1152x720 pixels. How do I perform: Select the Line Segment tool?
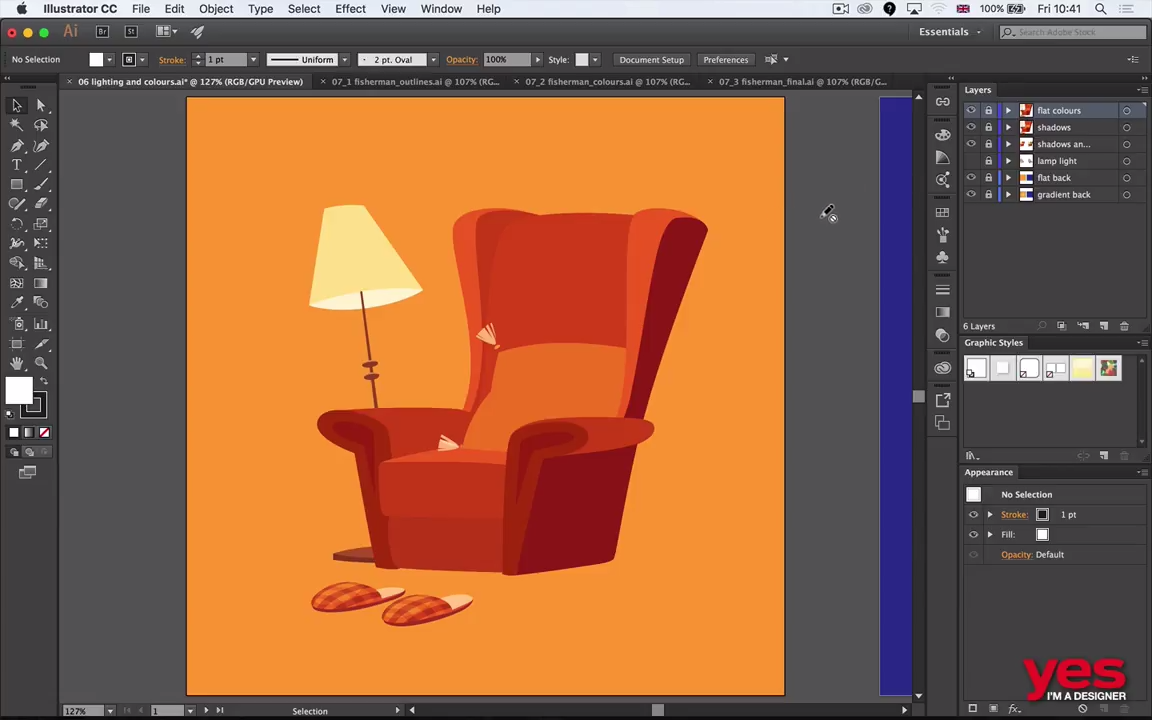click(x=41, y=165)
